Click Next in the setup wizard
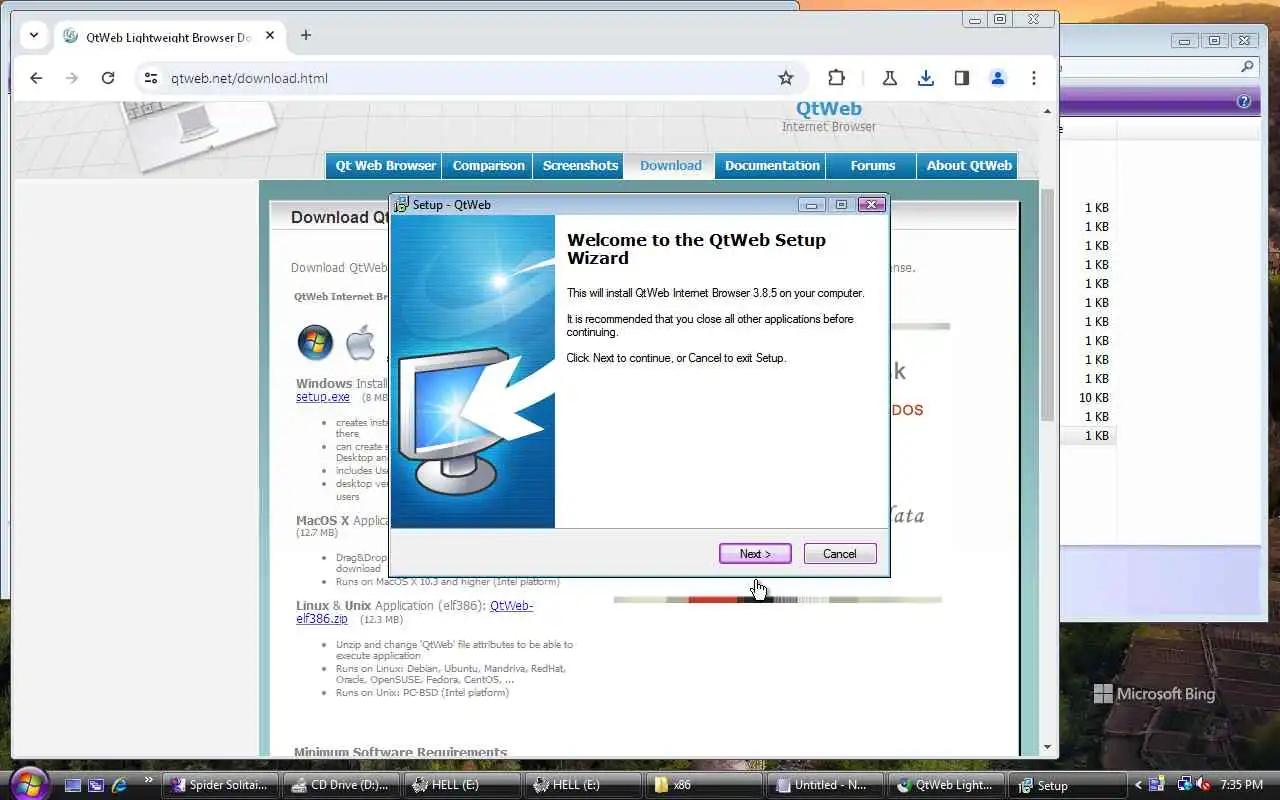 point(755,554)
